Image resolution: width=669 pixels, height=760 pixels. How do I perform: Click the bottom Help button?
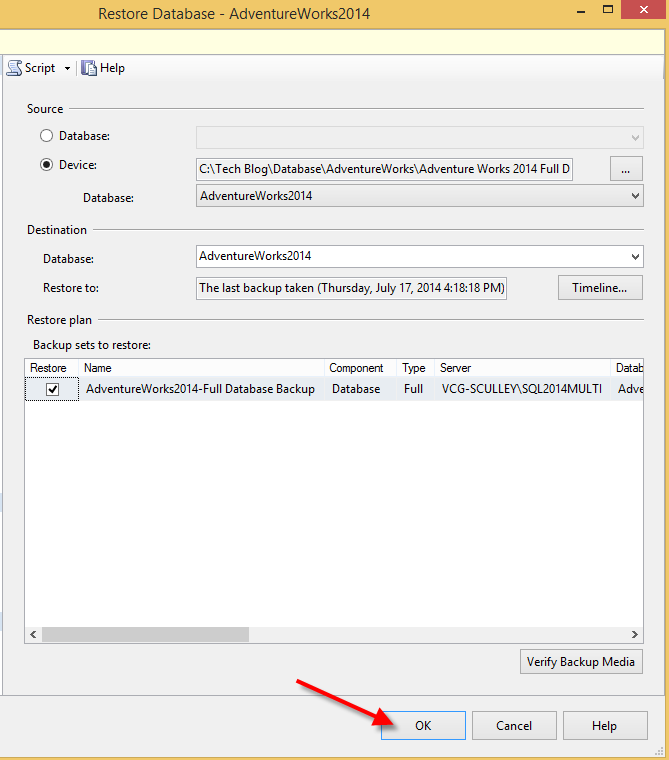pyautogui.click(x=605, y=726)
